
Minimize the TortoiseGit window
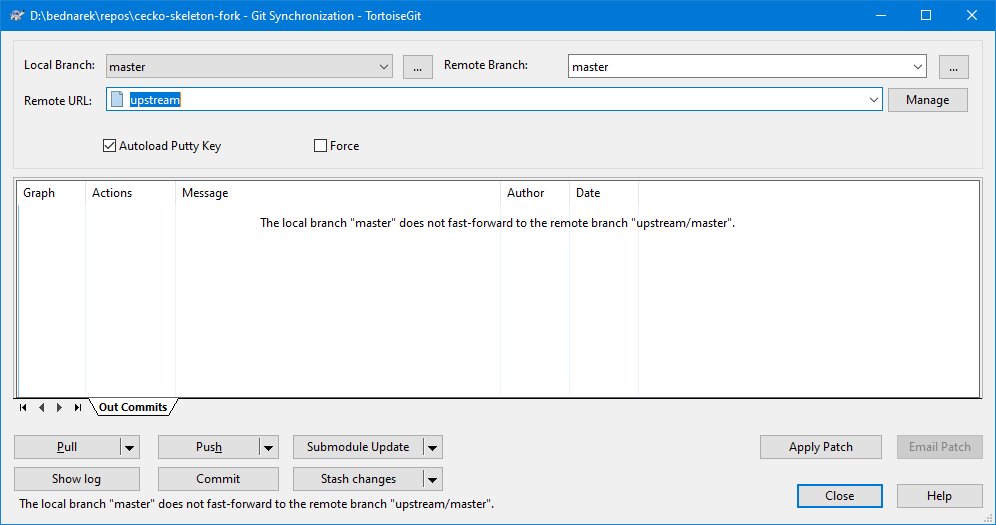[880, 15]
